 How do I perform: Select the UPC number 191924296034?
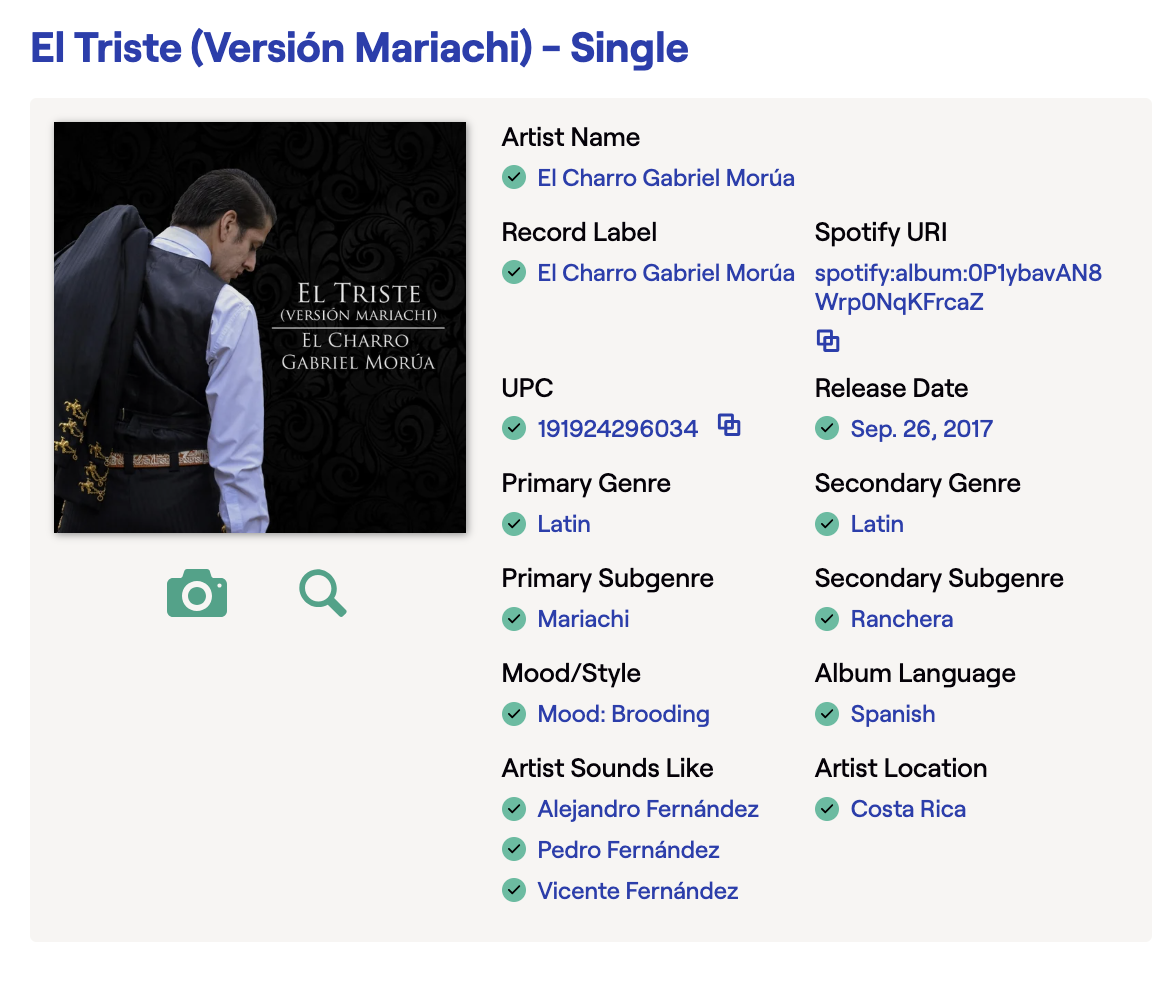(x=617, y=428)
